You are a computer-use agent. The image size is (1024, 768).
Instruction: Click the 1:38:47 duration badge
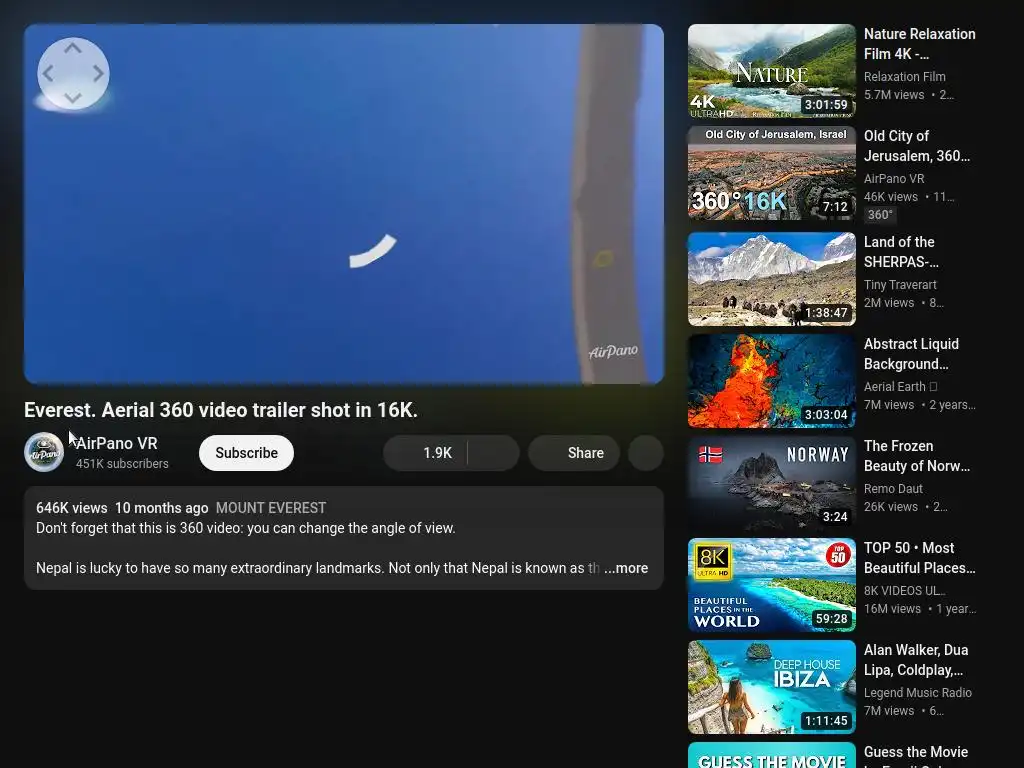[x=826, y=312]
